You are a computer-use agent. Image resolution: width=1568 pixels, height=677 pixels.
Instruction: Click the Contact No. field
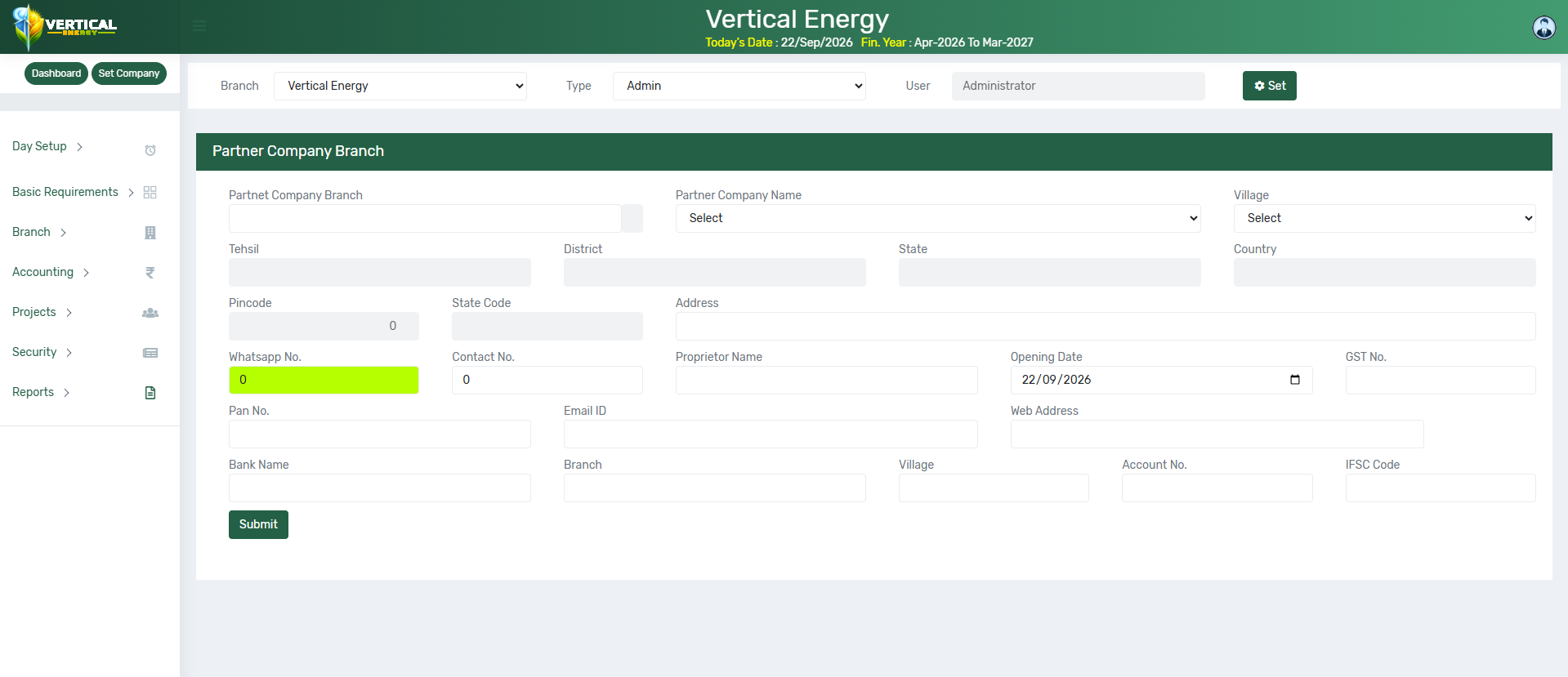547,380
